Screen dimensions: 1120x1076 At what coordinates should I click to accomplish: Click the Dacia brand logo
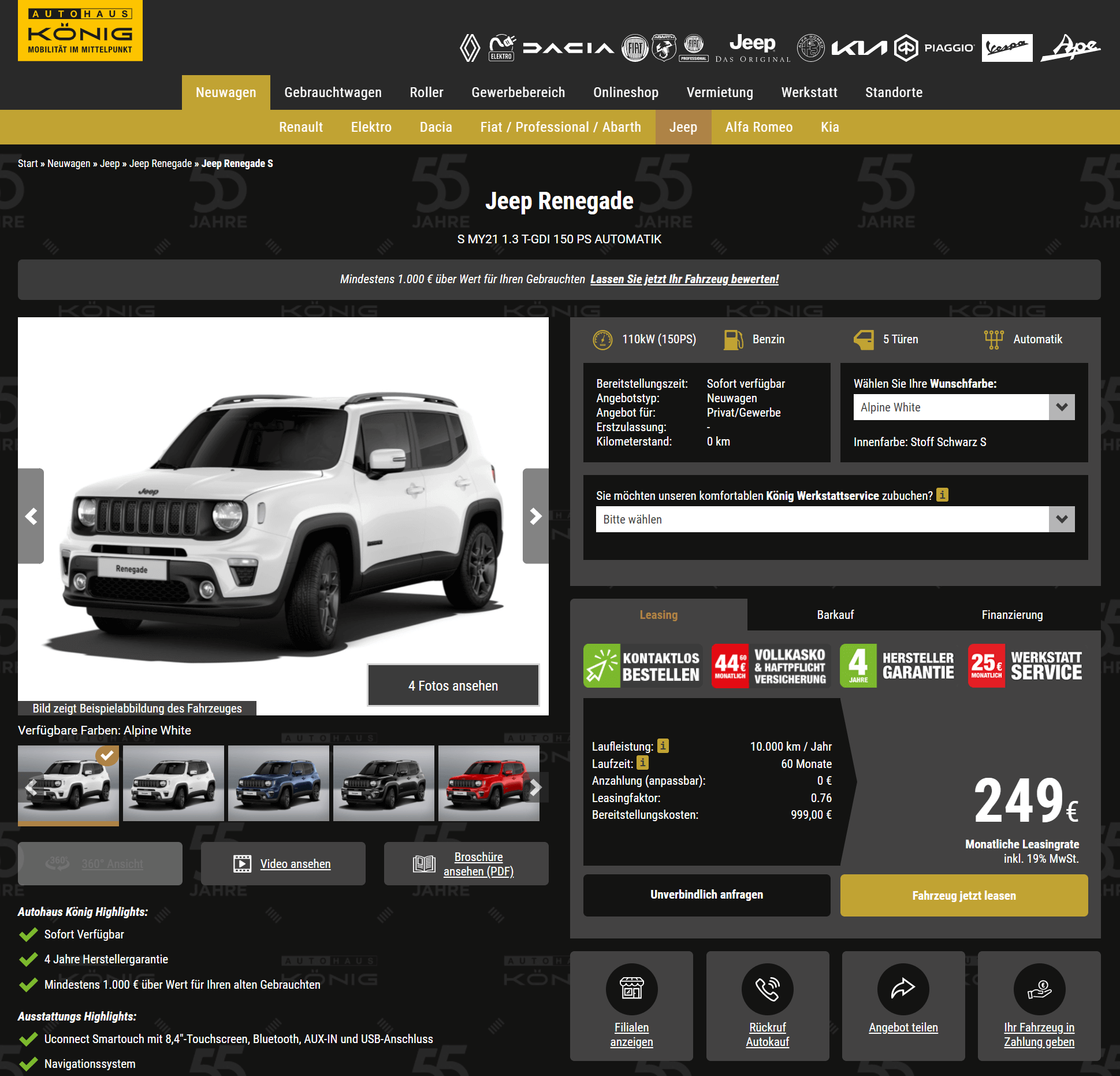(568, 48)
